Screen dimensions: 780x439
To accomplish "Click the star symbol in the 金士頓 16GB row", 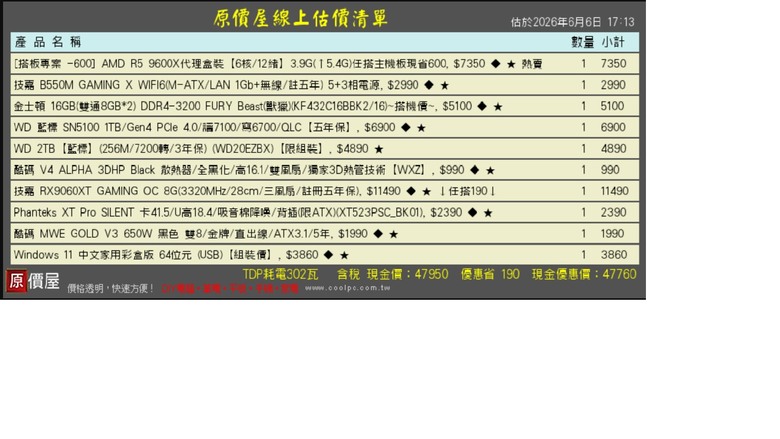I will coord(497,107).
